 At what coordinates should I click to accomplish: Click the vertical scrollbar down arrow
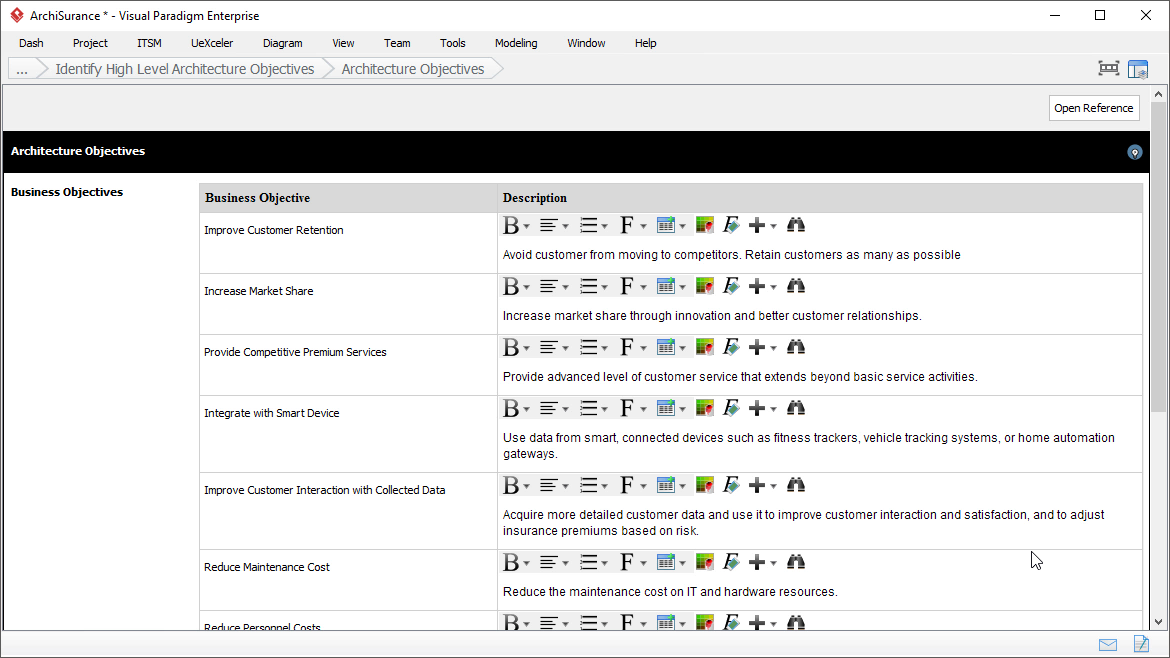point(1158,621)
